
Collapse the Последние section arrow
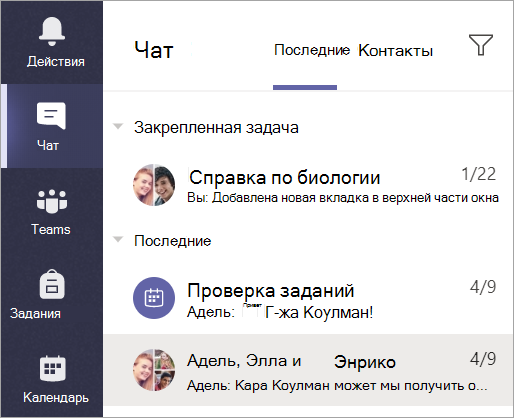click(x=118, y=240)
